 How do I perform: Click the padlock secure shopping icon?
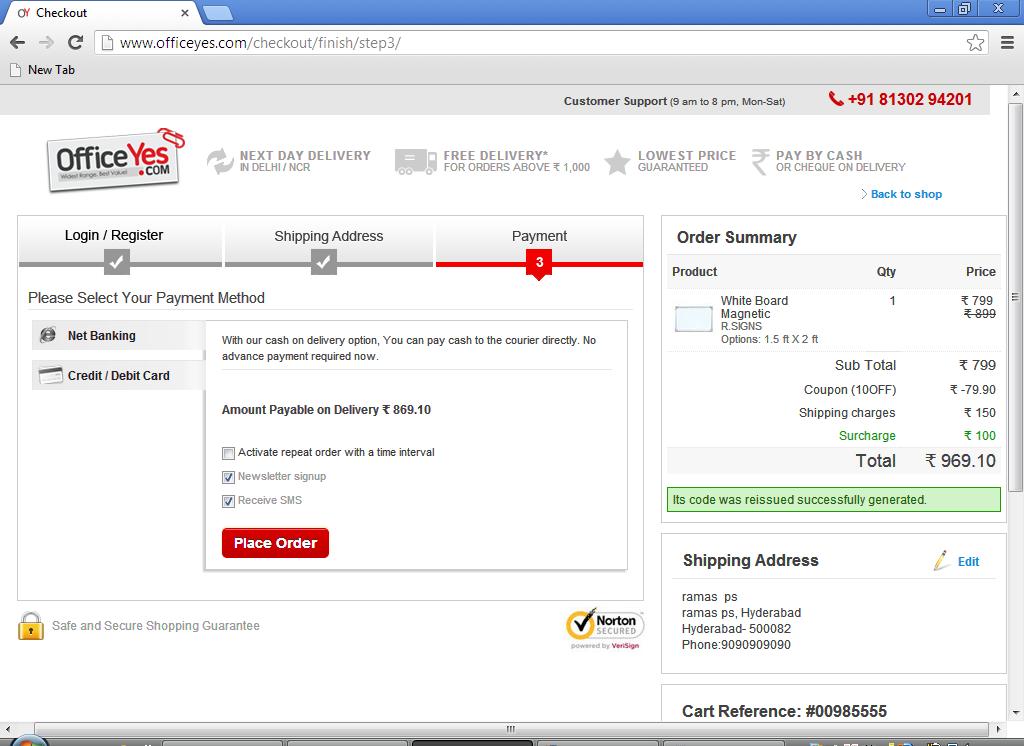pyautogui.click(x=31, y=626)
